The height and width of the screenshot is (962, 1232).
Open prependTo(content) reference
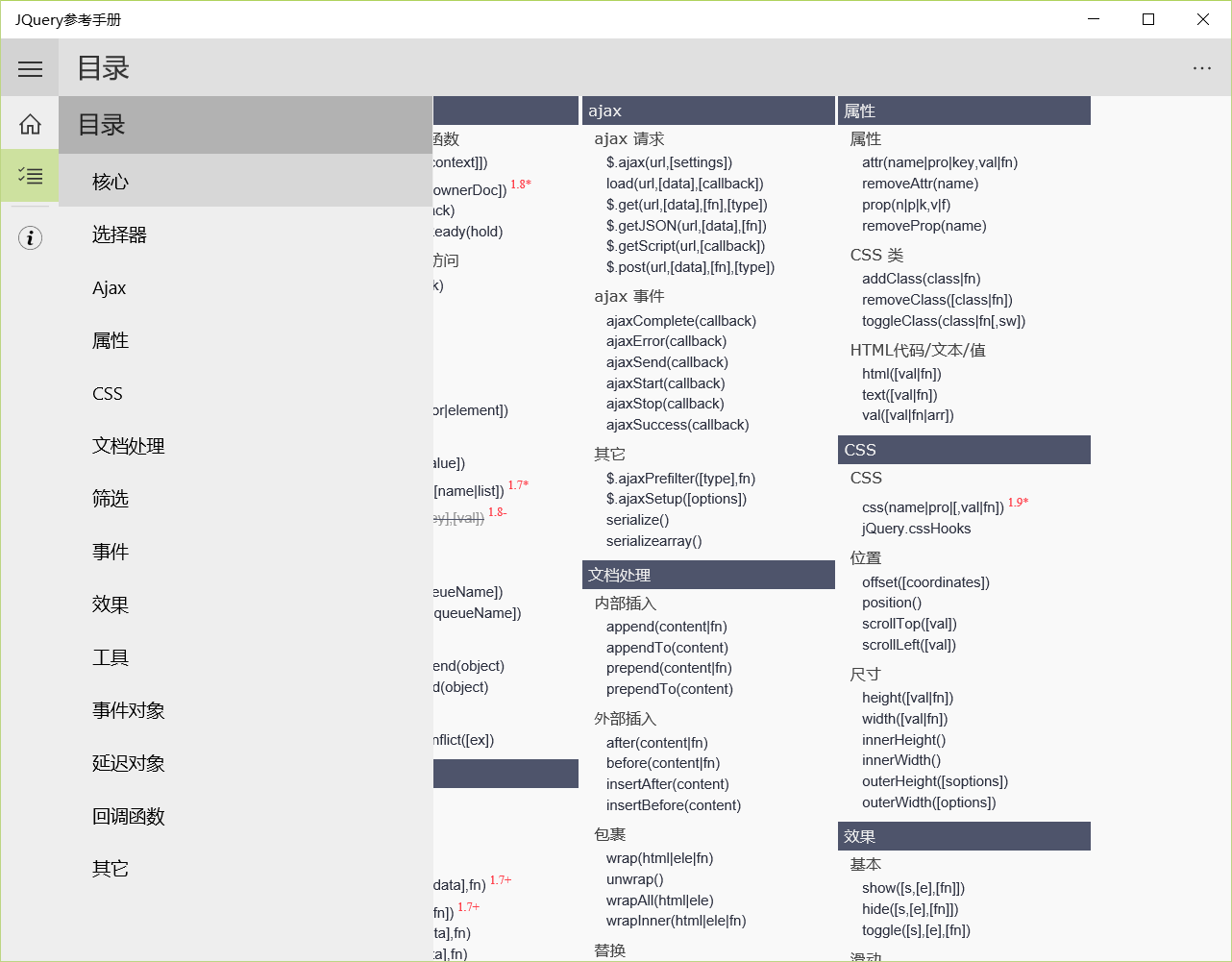click(x=670, y=689)
